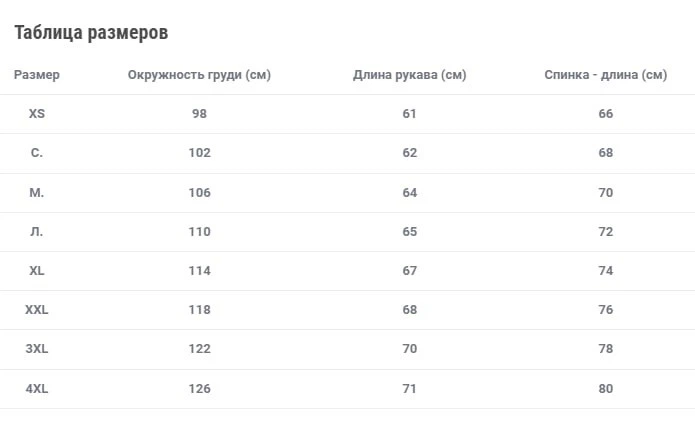Select the XS size row label
The width and height of the screenshot is (695, 429).
(x=37, y=113)
